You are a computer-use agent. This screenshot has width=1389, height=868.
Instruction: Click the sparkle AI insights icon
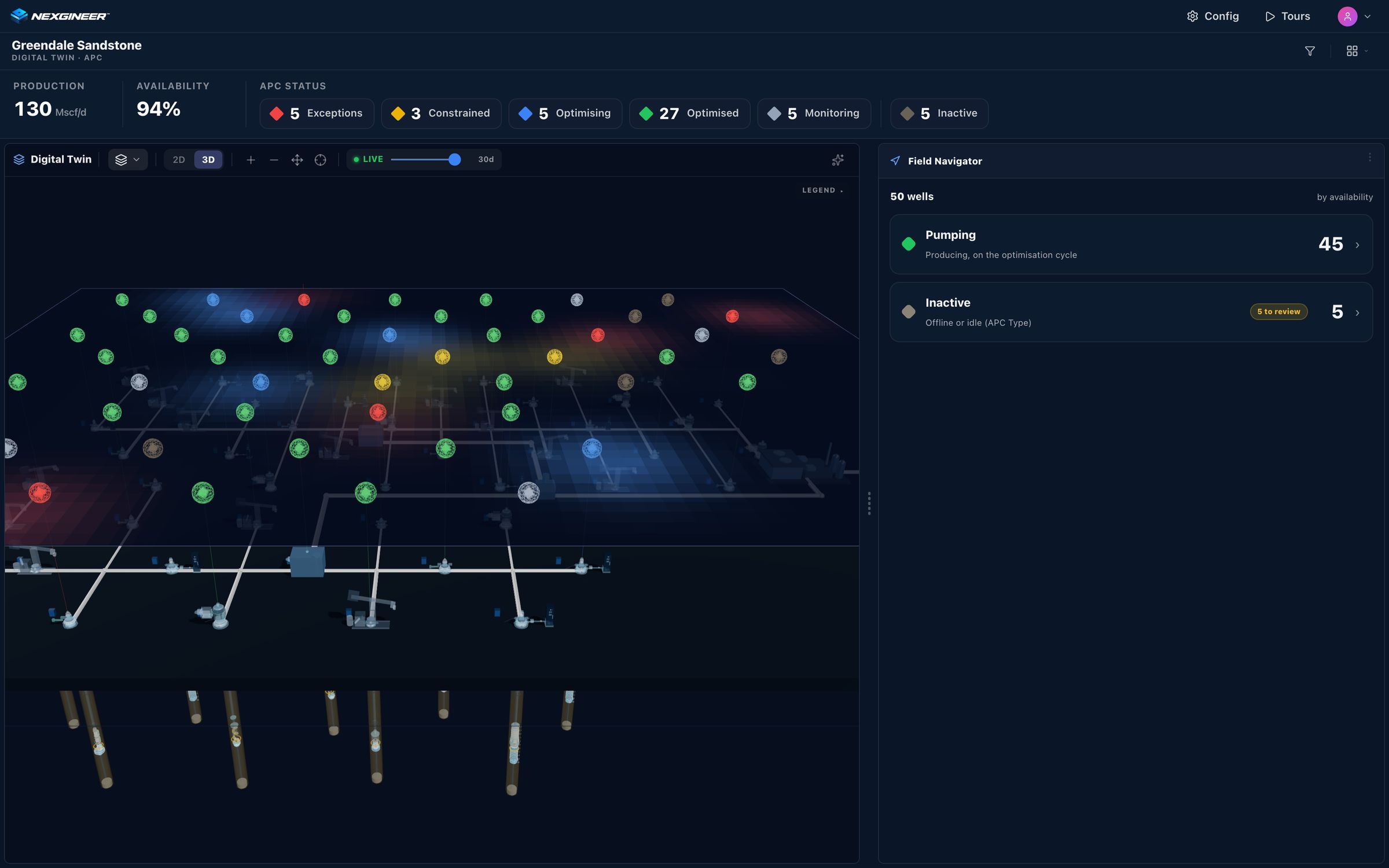[837, 160]
